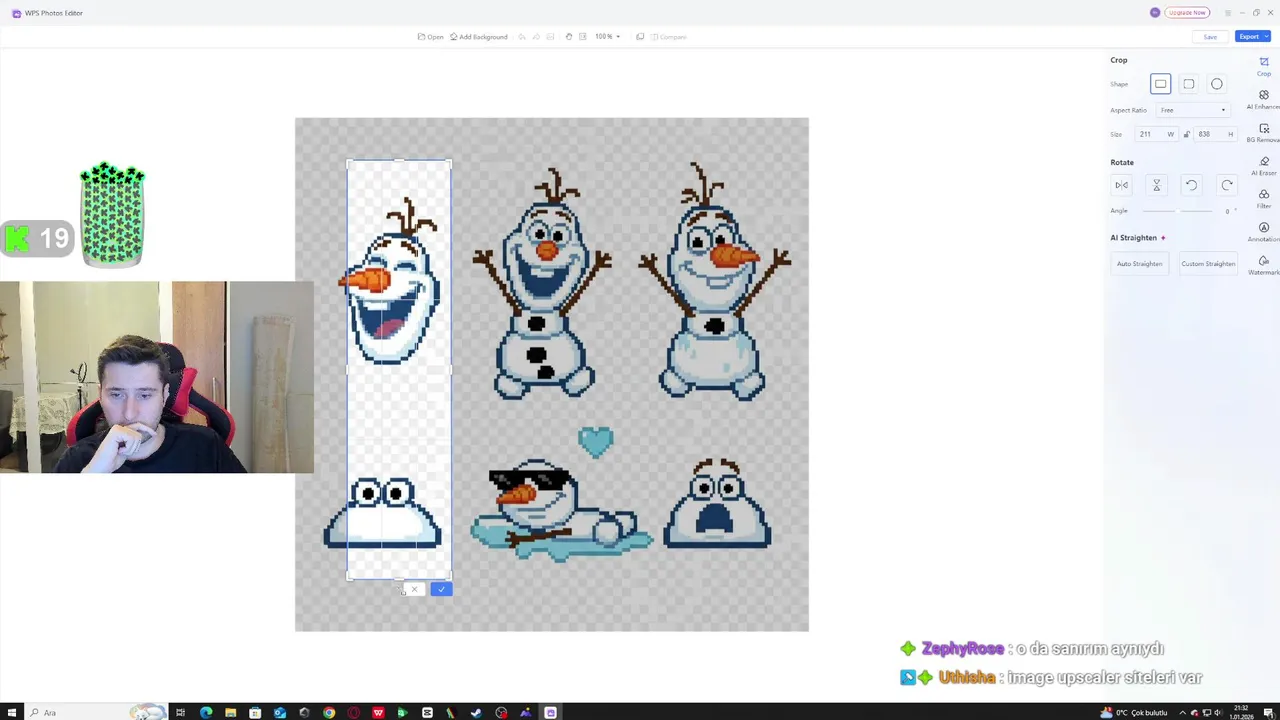Flip the image vertically
This screenshot has height=720, width=1280.
tap(1156, 185)
